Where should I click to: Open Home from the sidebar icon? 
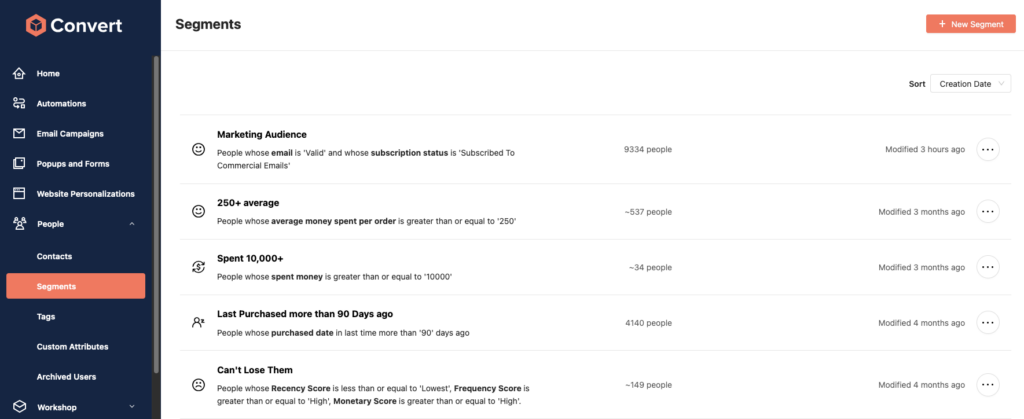pyautogui.click(x=19, y=74)
